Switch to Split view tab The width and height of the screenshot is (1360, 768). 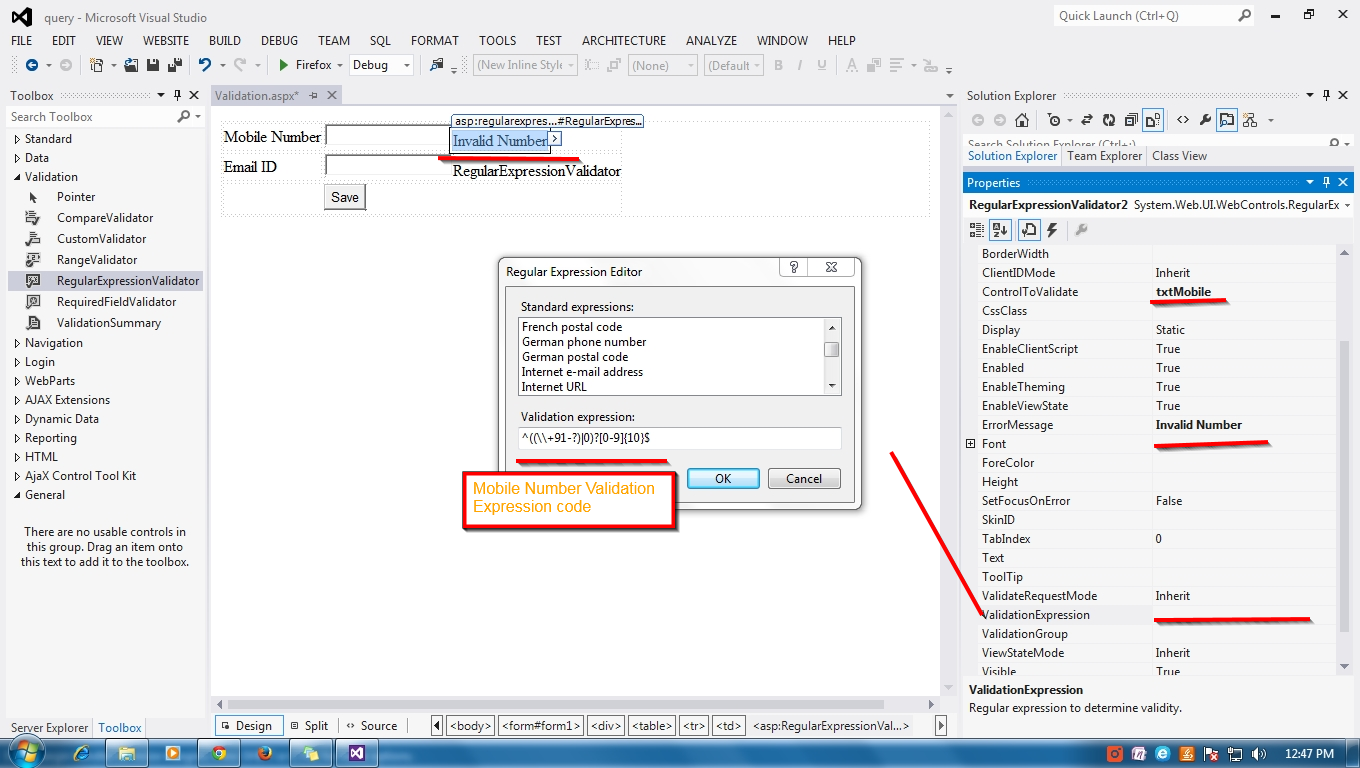tap(309, 726)
